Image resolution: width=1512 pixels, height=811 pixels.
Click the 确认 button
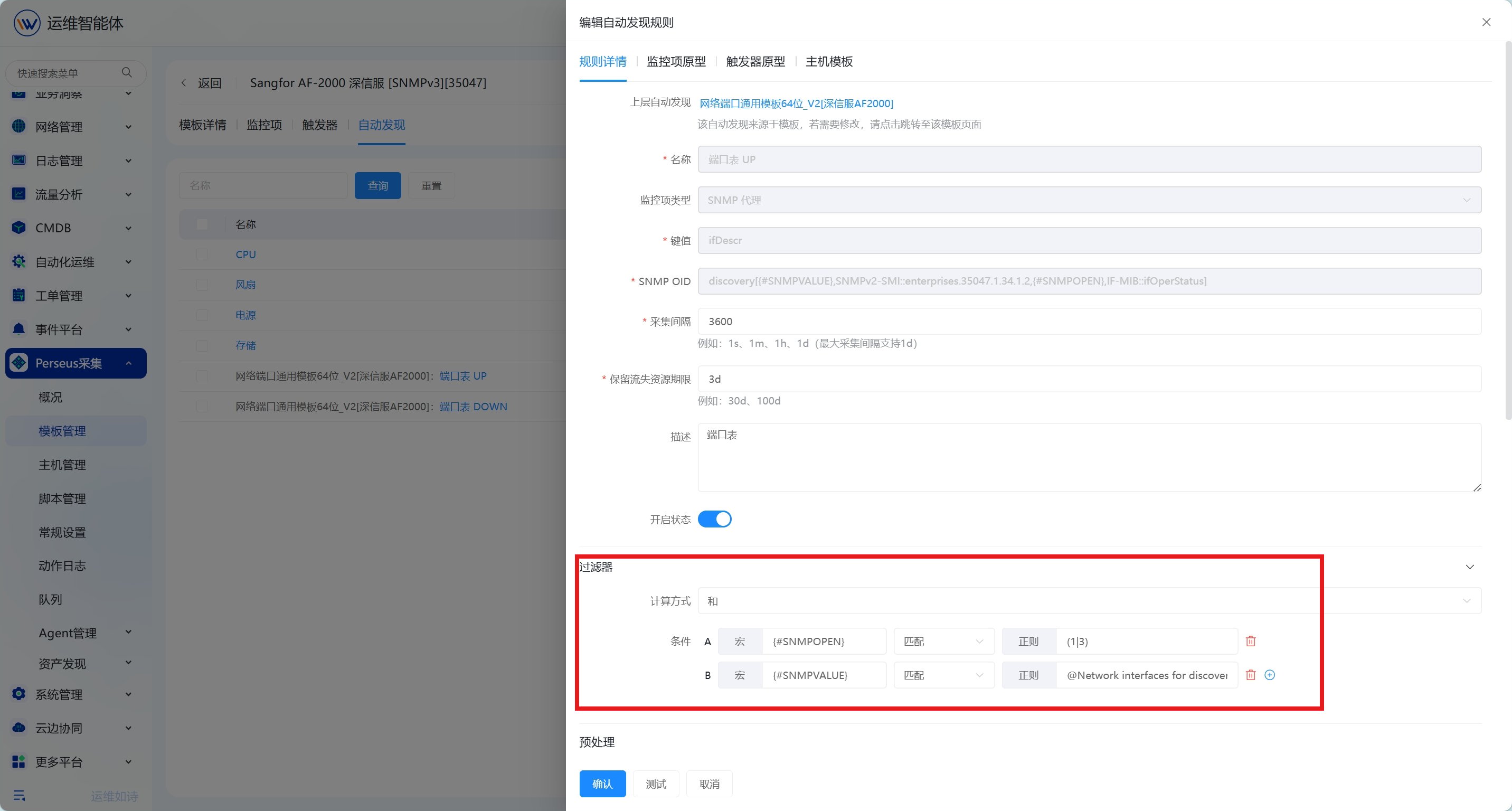coord(602,784)
